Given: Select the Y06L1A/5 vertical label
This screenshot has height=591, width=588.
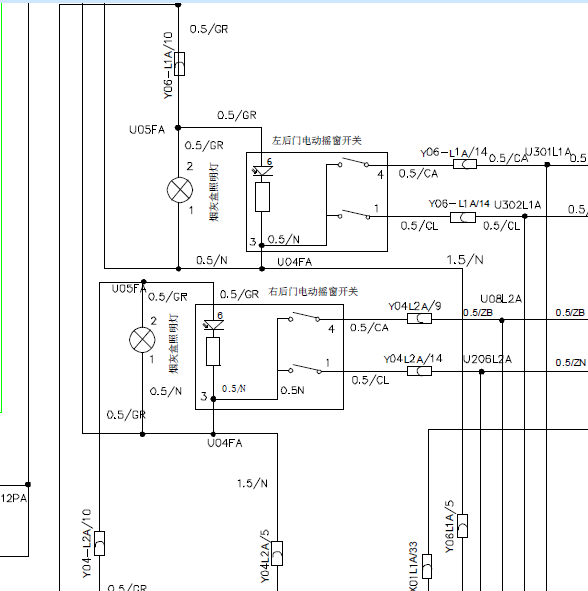Looking at the screenshot, I should [450, 527].
